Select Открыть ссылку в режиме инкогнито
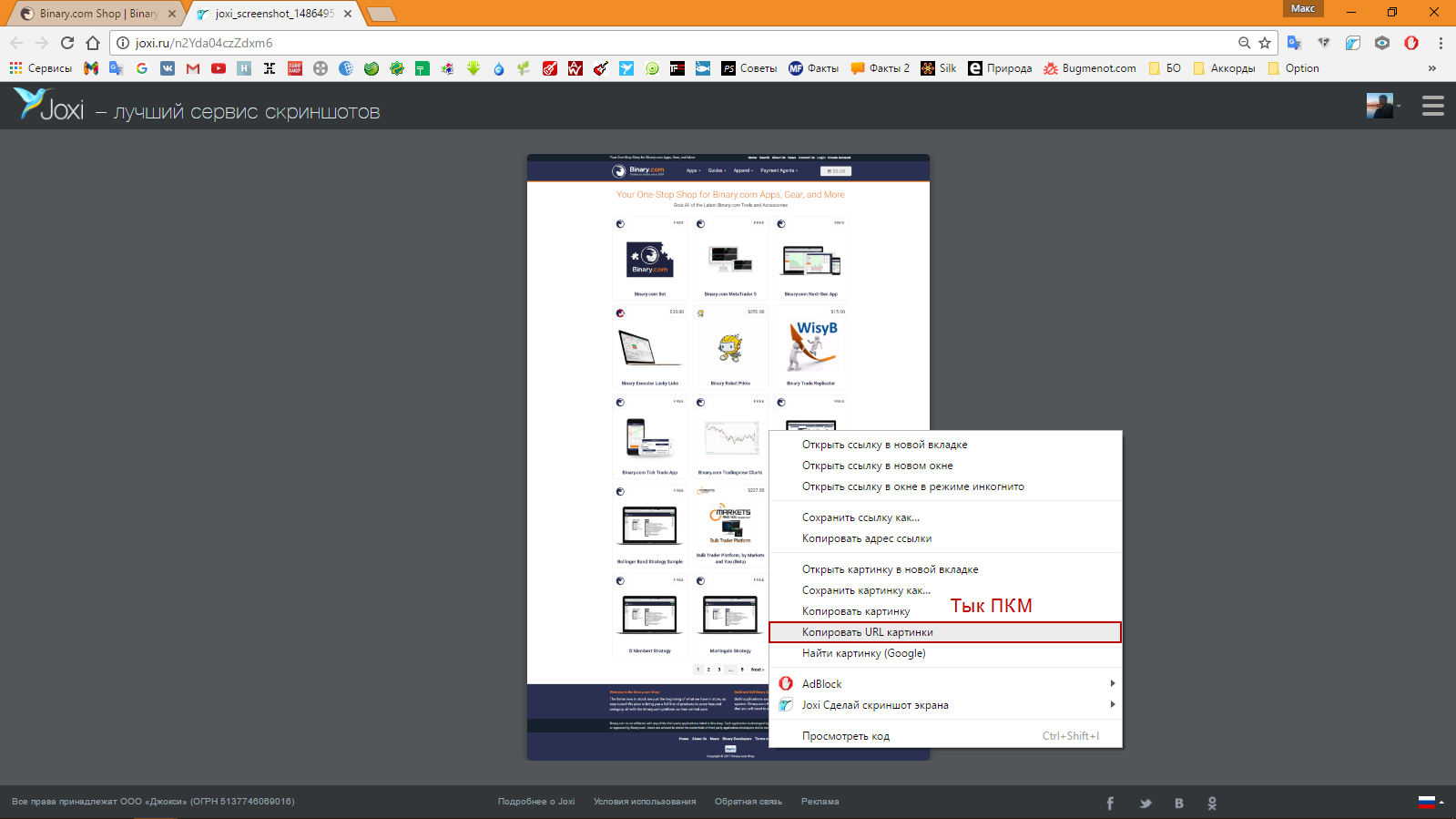Image resolution: width=1456 pixels, height=819 pixels. pyautogui.click(x=945, y=486)
